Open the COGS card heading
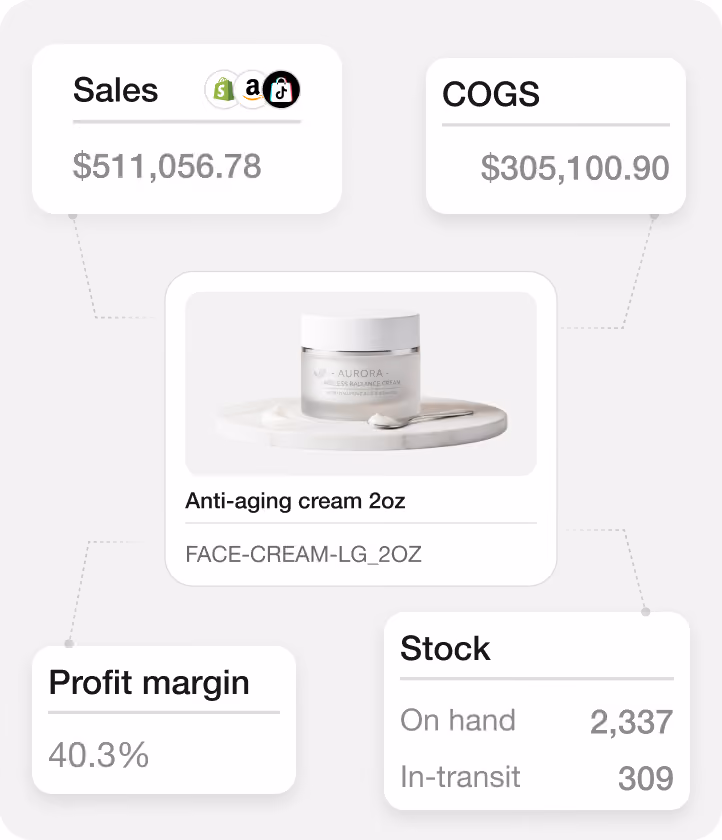 pyautogui.click(x=491, y=94)
